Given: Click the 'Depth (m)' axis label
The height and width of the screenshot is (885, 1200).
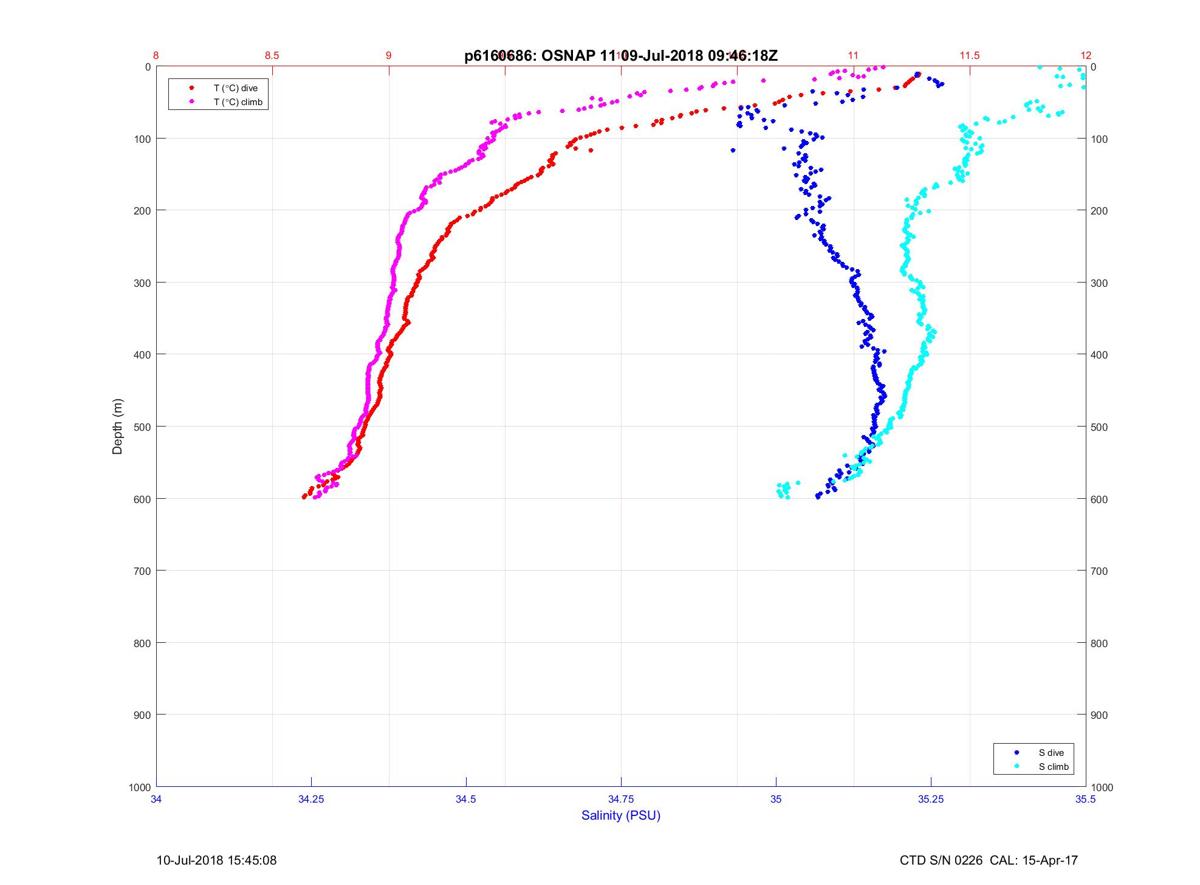Looking at the screenshot, I should 117,427.
